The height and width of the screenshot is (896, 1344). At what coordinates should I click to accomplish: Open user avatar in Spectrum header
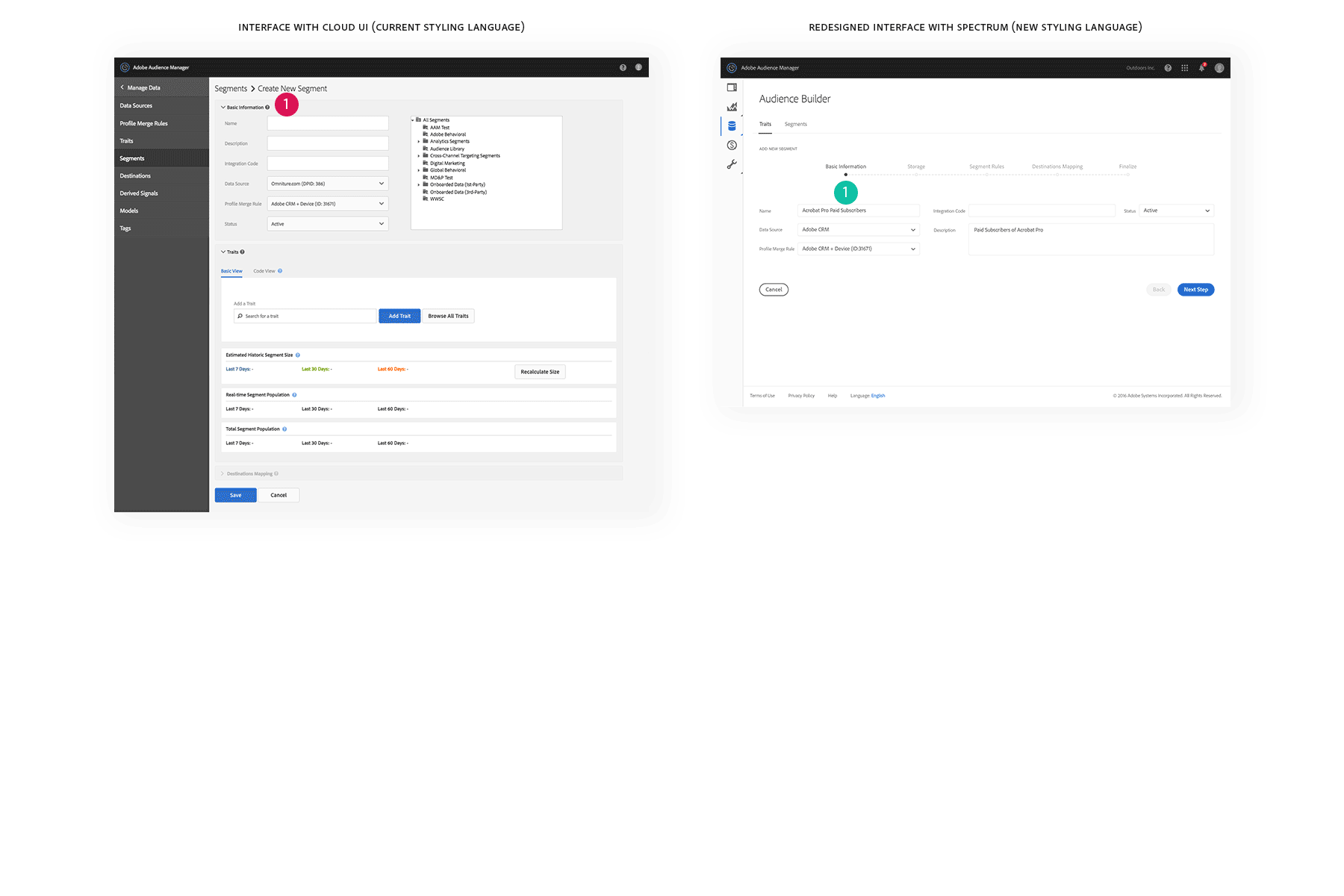(1219, 68)
